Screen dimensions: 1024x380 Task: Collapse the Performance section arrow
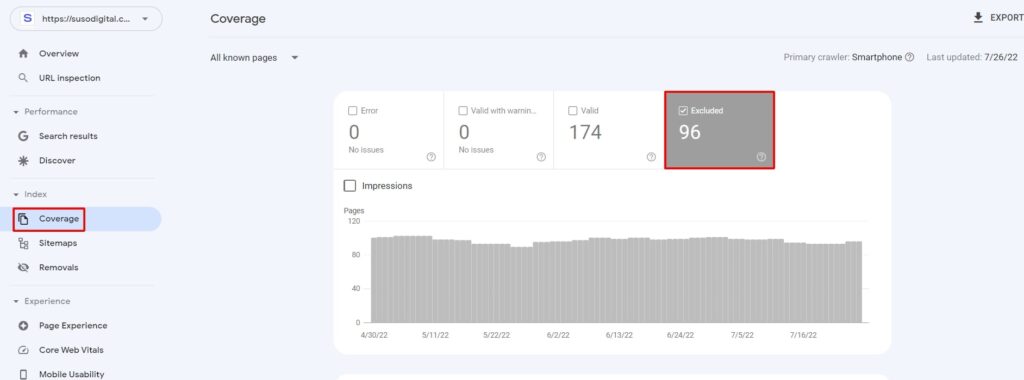point(16,112)
